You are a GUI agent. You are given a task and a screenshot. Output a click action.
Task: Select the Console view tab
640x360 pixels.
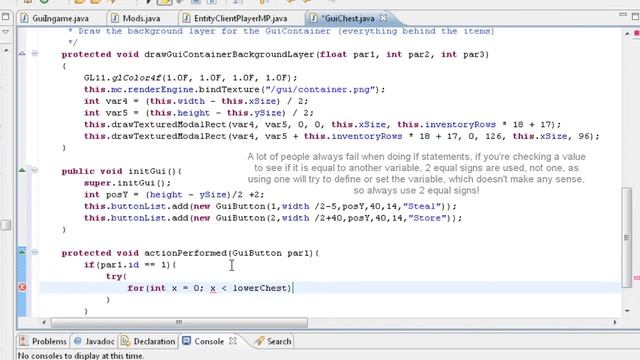203,341
